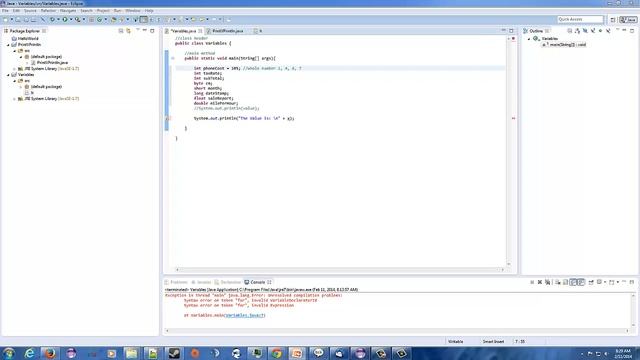The height and width of the screenshot is (360, 640).
Task: Open the Window menu
Action: (133, 11)
